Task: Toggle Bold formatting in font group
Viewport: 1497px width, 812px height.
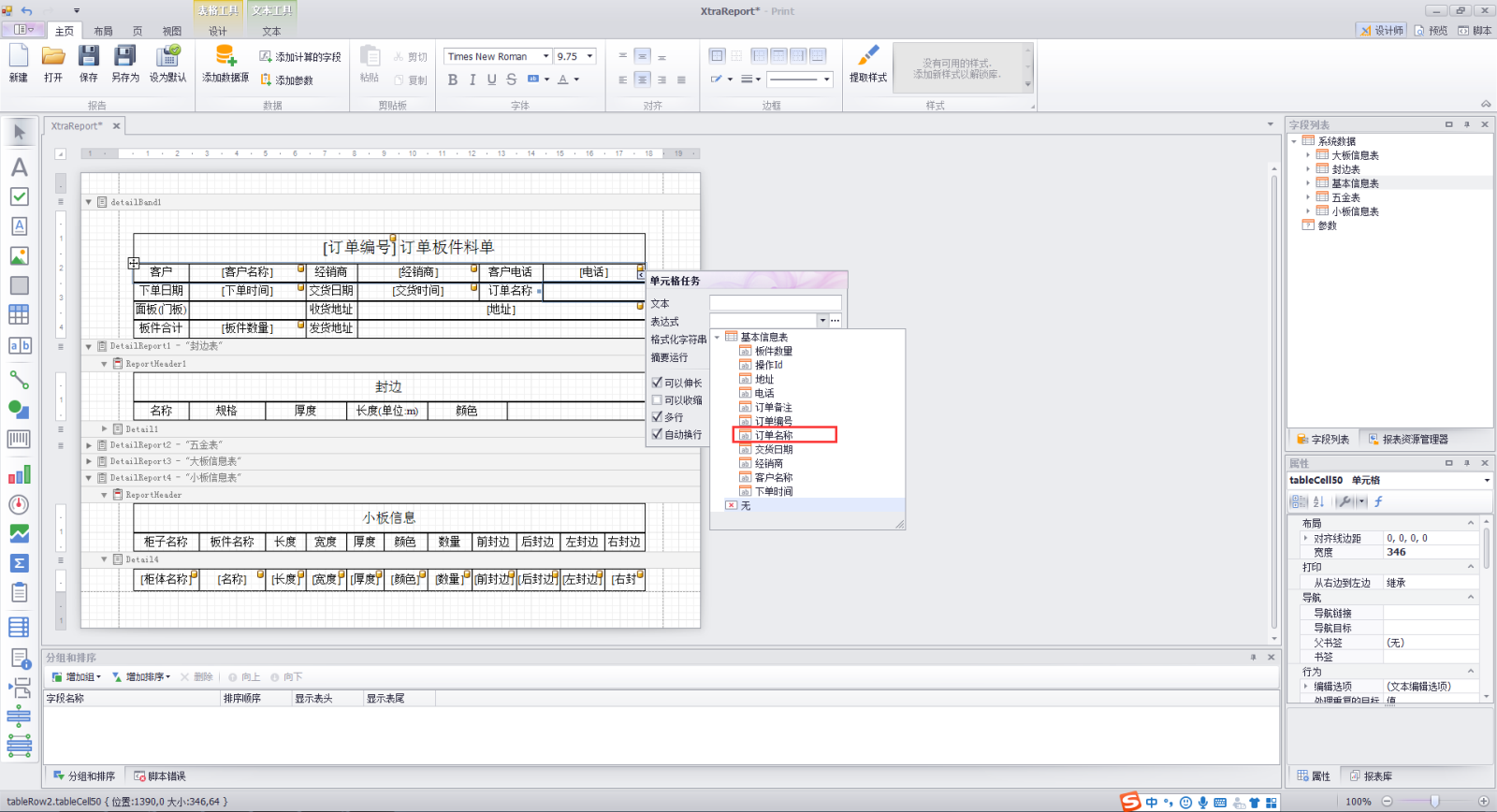Action: point(453,80)
